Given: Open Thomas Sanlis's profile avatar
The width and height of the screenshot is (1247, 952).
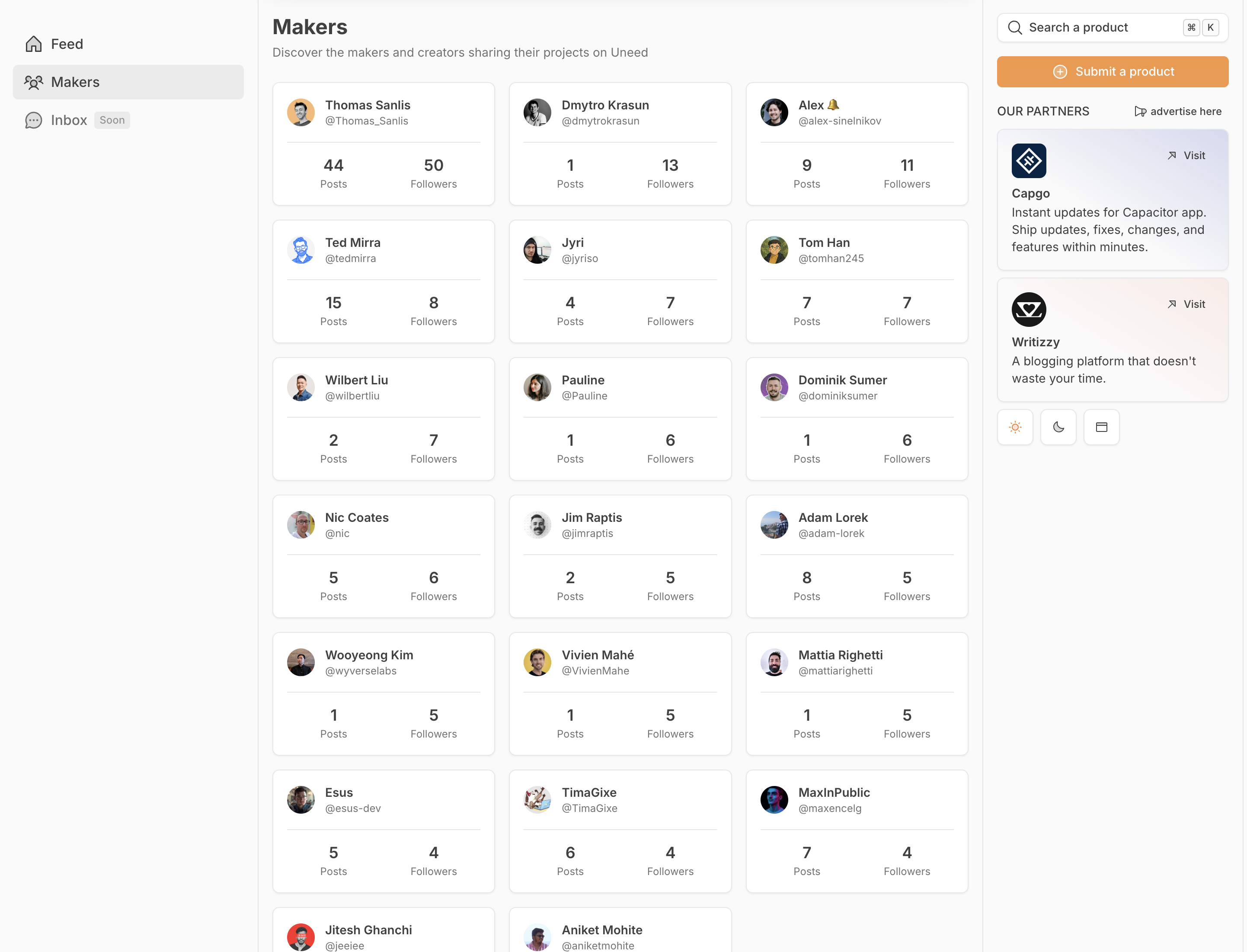Looking at the screenshot, I should [x=301, y=112].
